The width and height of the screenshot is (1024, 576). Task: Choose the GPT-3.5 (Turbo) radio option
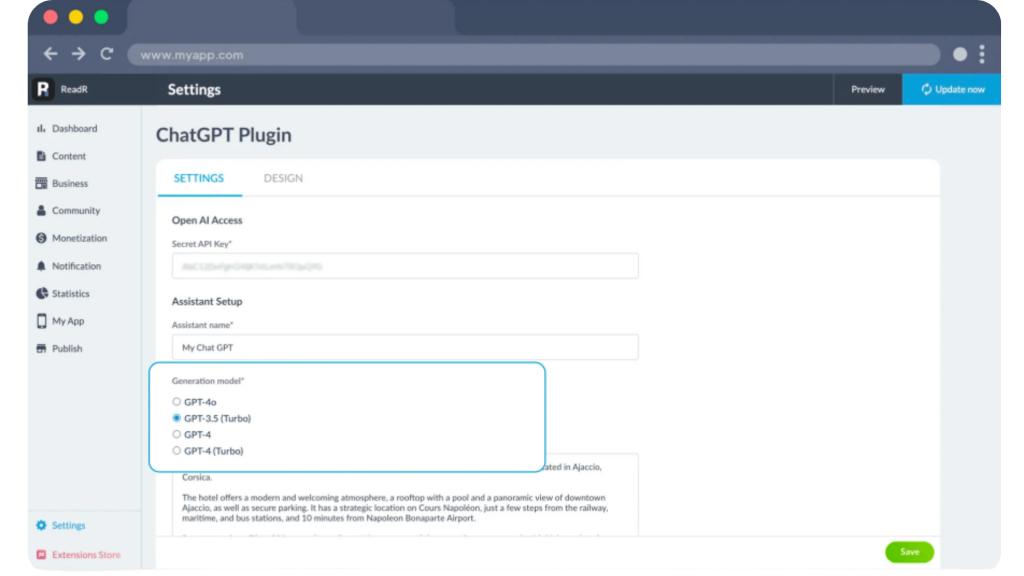(x=177, y=418)
